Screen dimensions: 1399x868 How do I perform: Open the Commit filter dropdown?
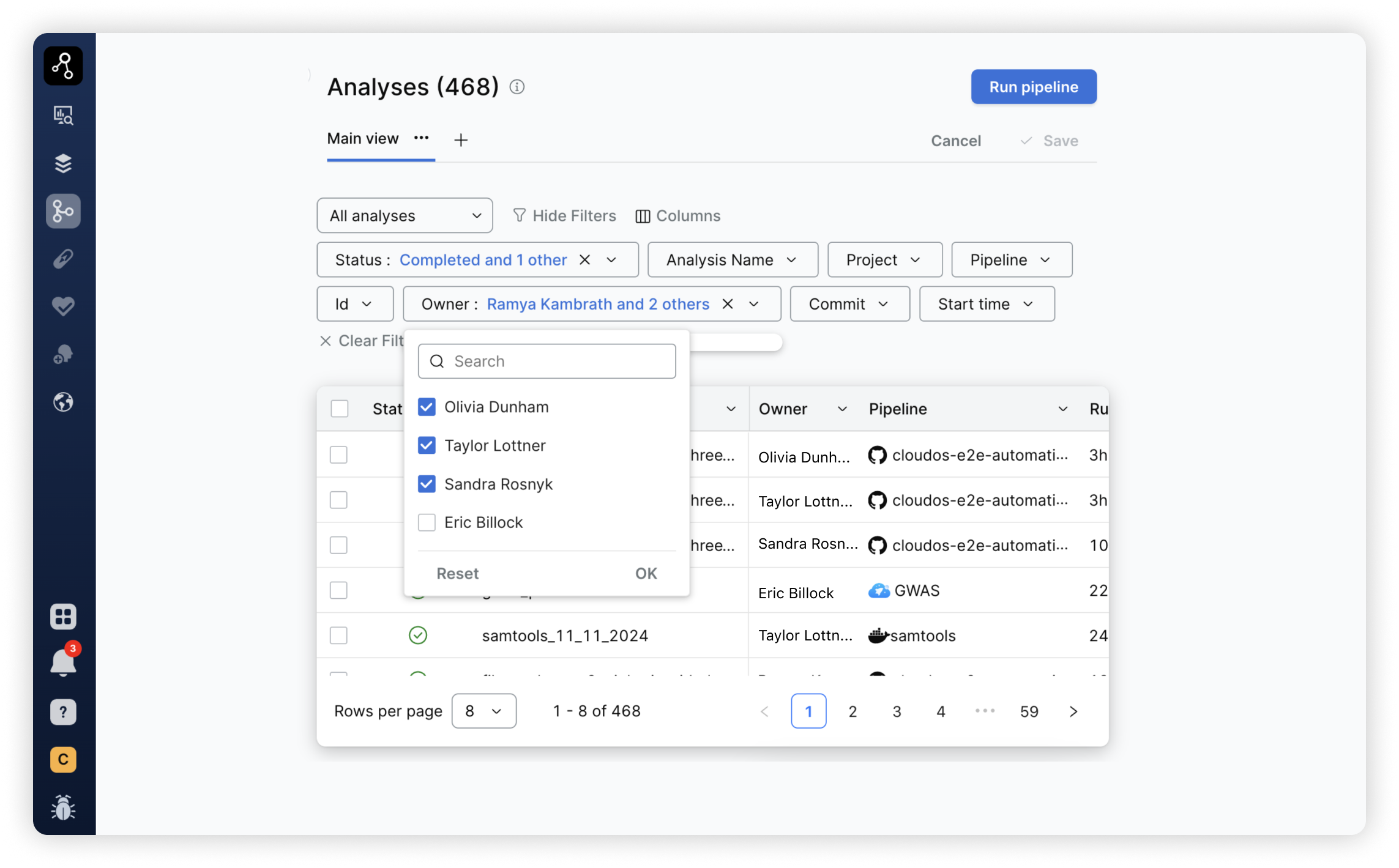pyautogui.click(x=849, y=304)
